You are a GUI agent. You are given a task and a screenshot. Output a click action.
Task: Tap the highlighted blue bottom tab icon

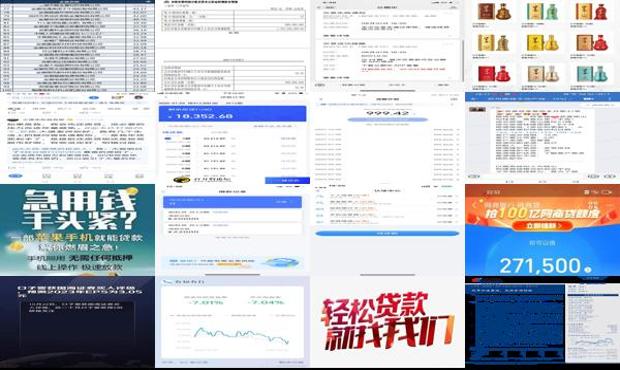15,176
